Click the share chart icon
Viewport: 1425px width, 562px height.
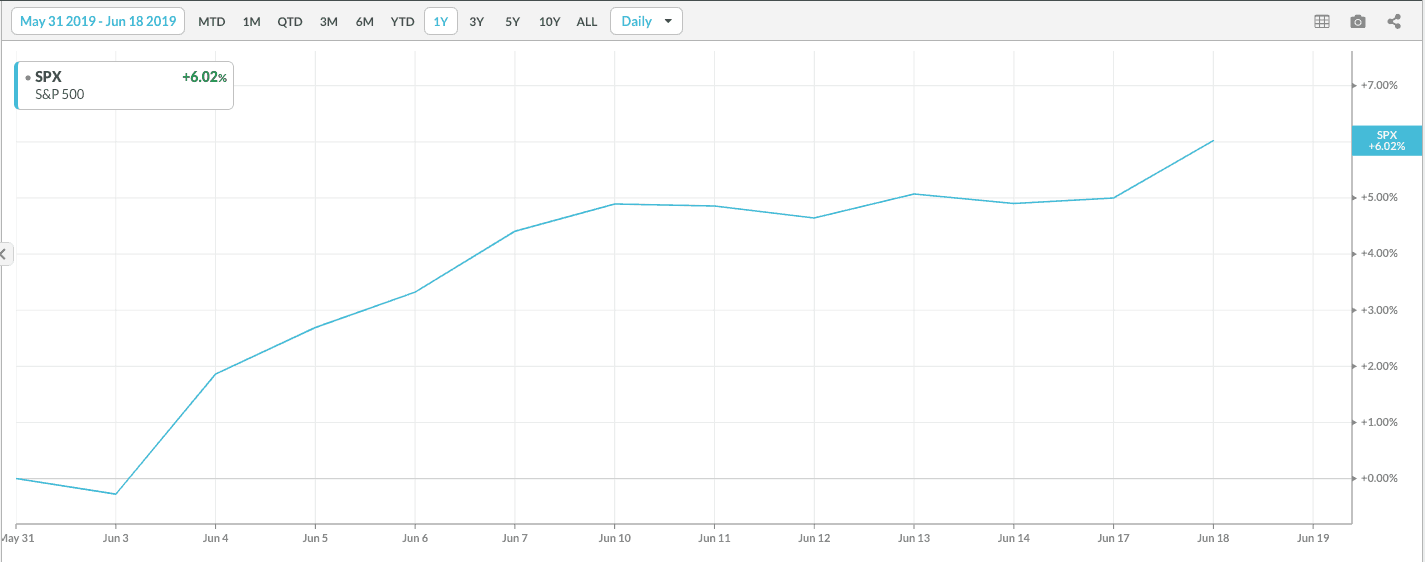pyautogui.click(x=1394, y=21)
